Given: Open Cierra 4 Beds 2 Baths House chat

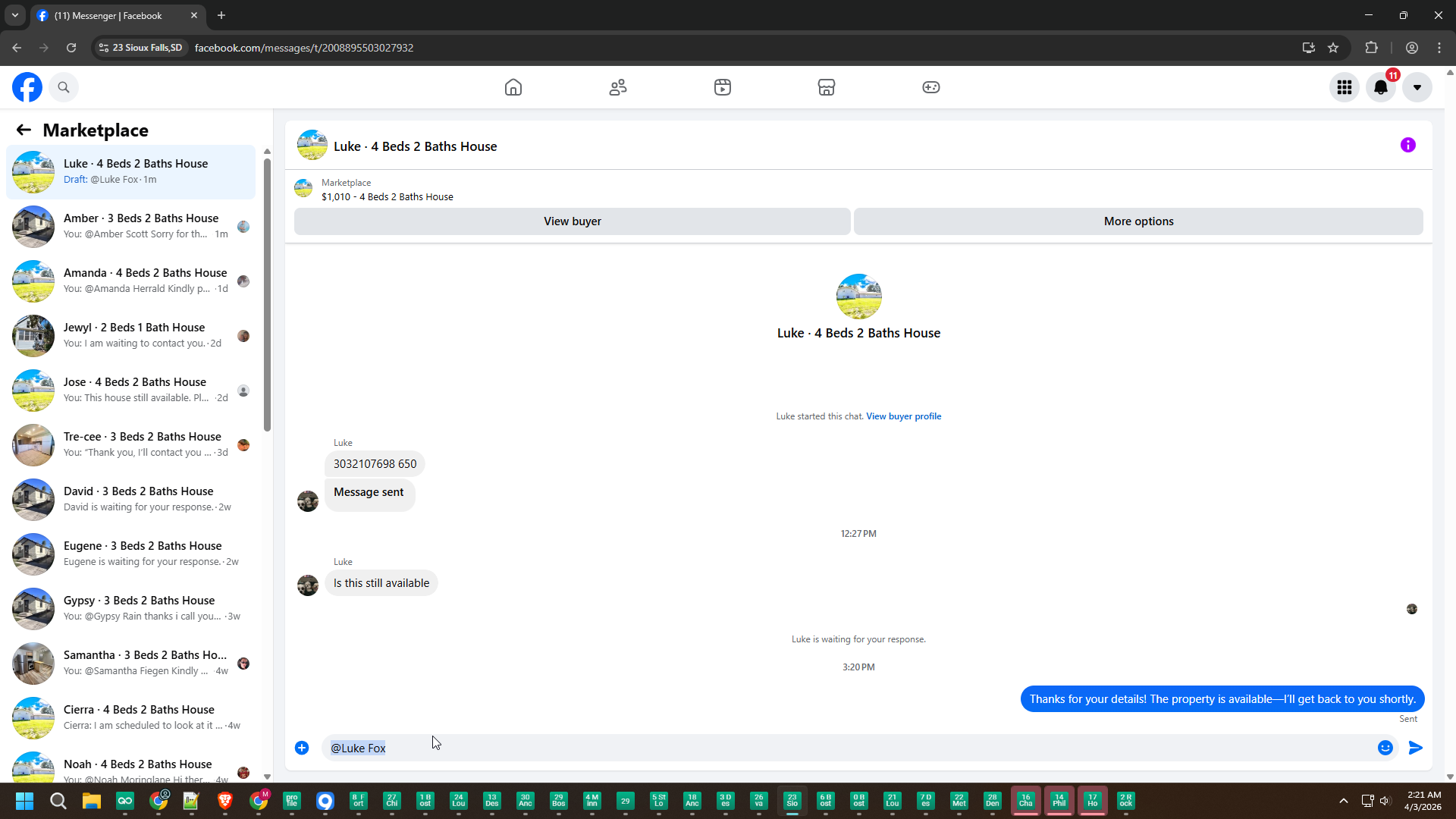Looking at the screenshot, I should 131,717.
